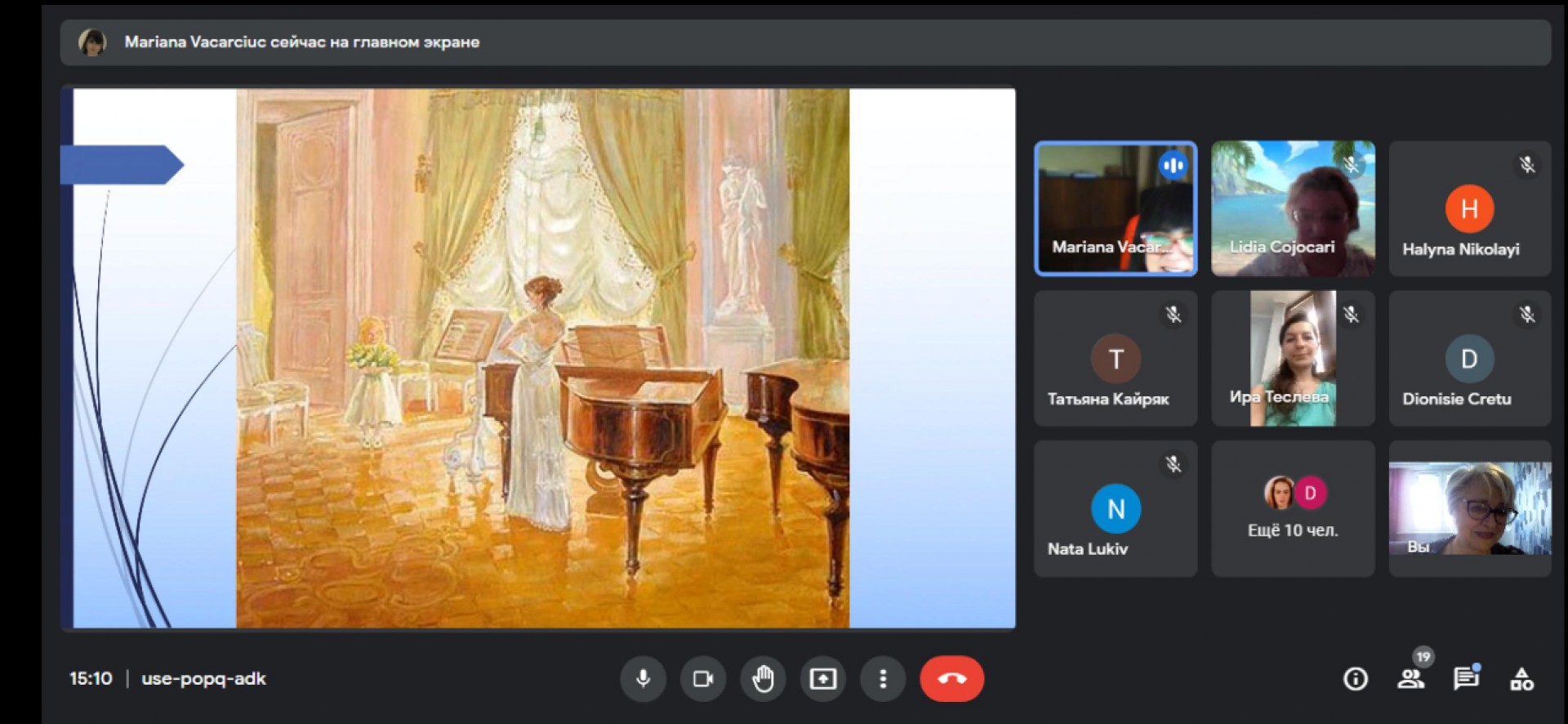1568x724 pixels.
Task: Click the 15:10 clock time
Action: [x=91, y=678]
